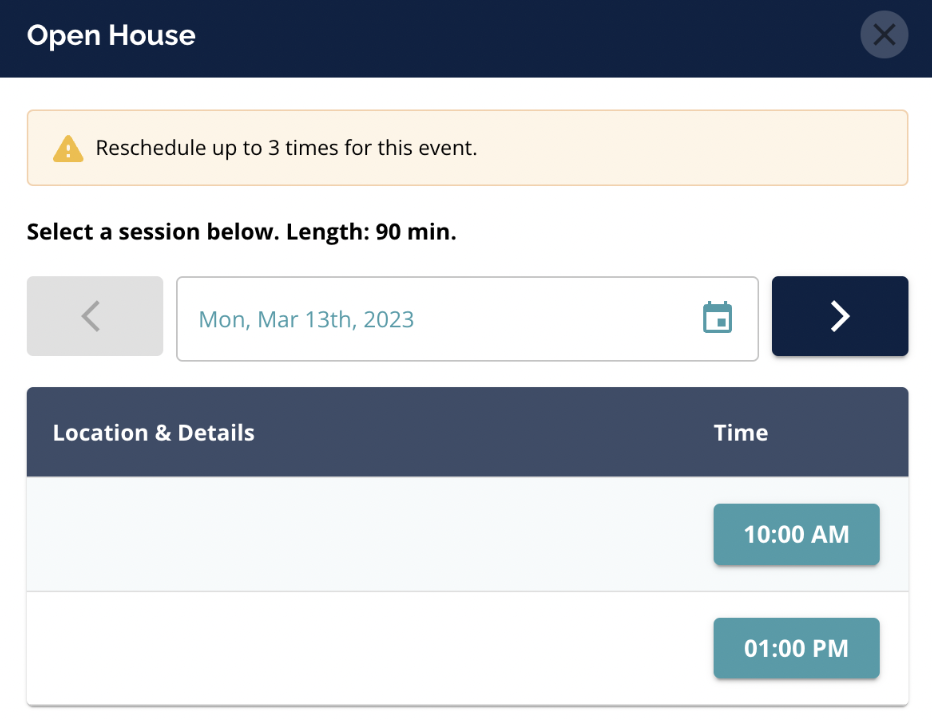Book the 01:00 PM time slot
Screen dimensions: 932x720
(796, 649)
